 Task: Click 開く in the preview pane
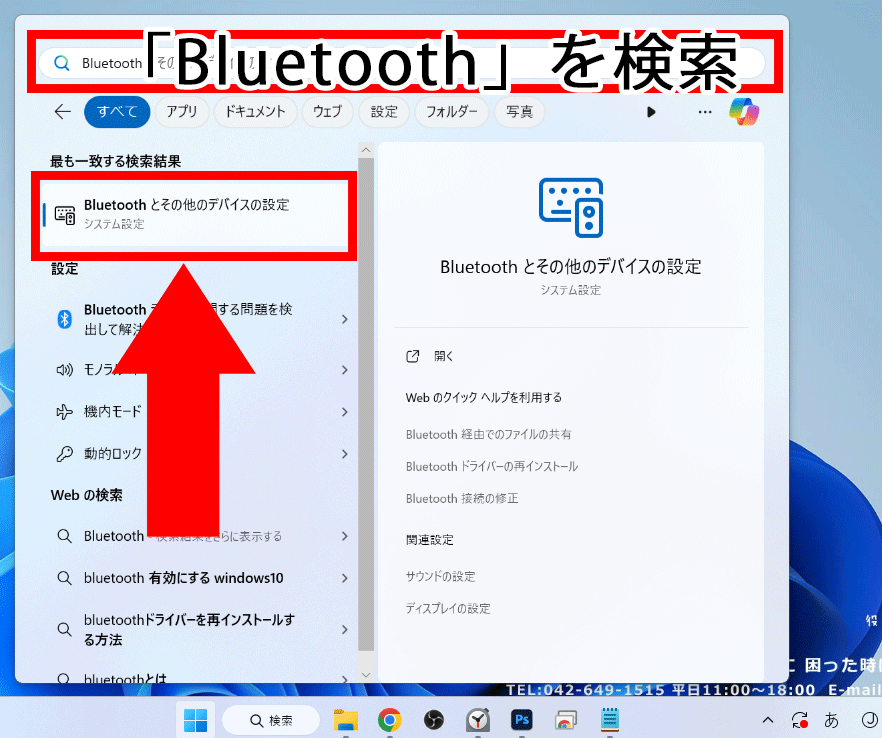443,356
